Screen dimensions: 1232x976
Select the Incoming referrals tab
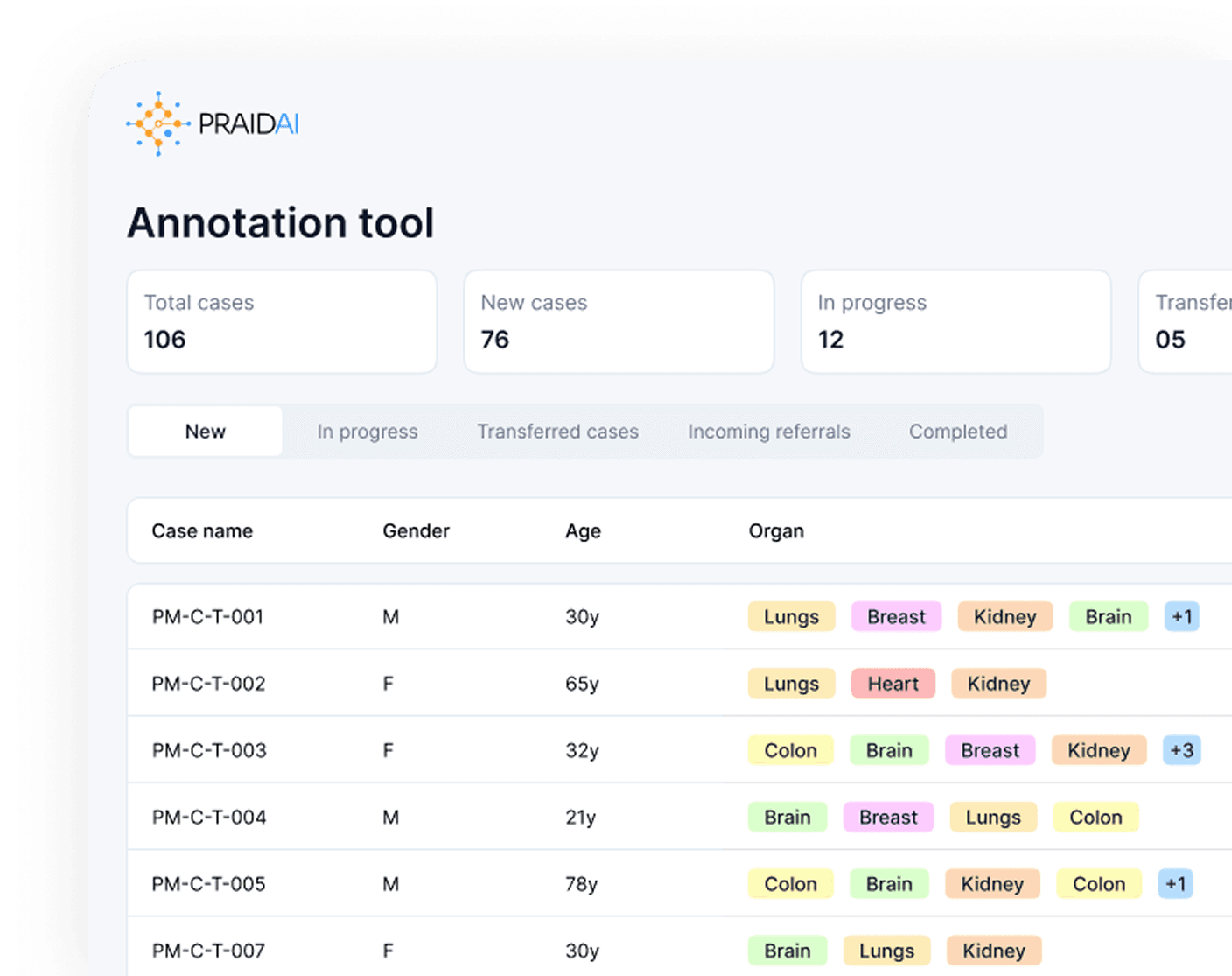[x=768, y=432]
